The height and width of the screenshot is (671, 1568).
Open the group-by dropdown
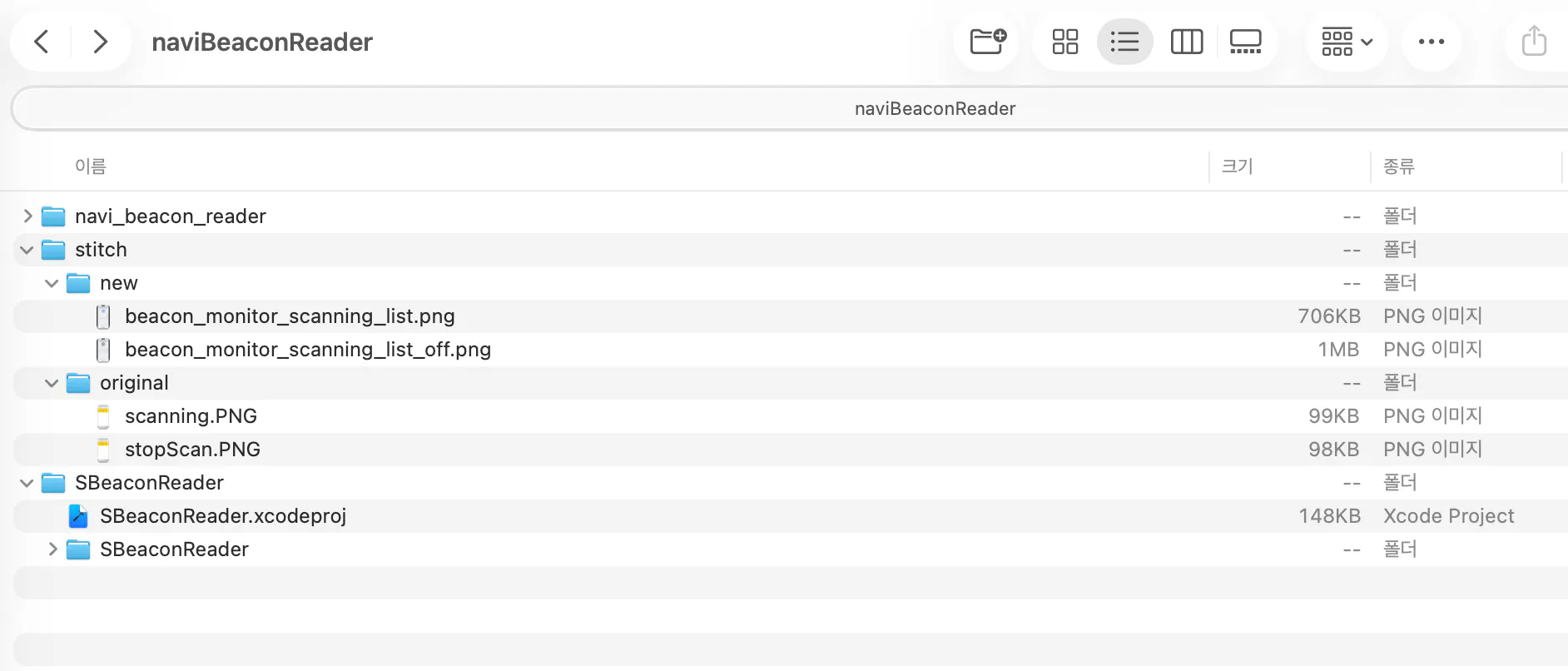(1347, 42)
